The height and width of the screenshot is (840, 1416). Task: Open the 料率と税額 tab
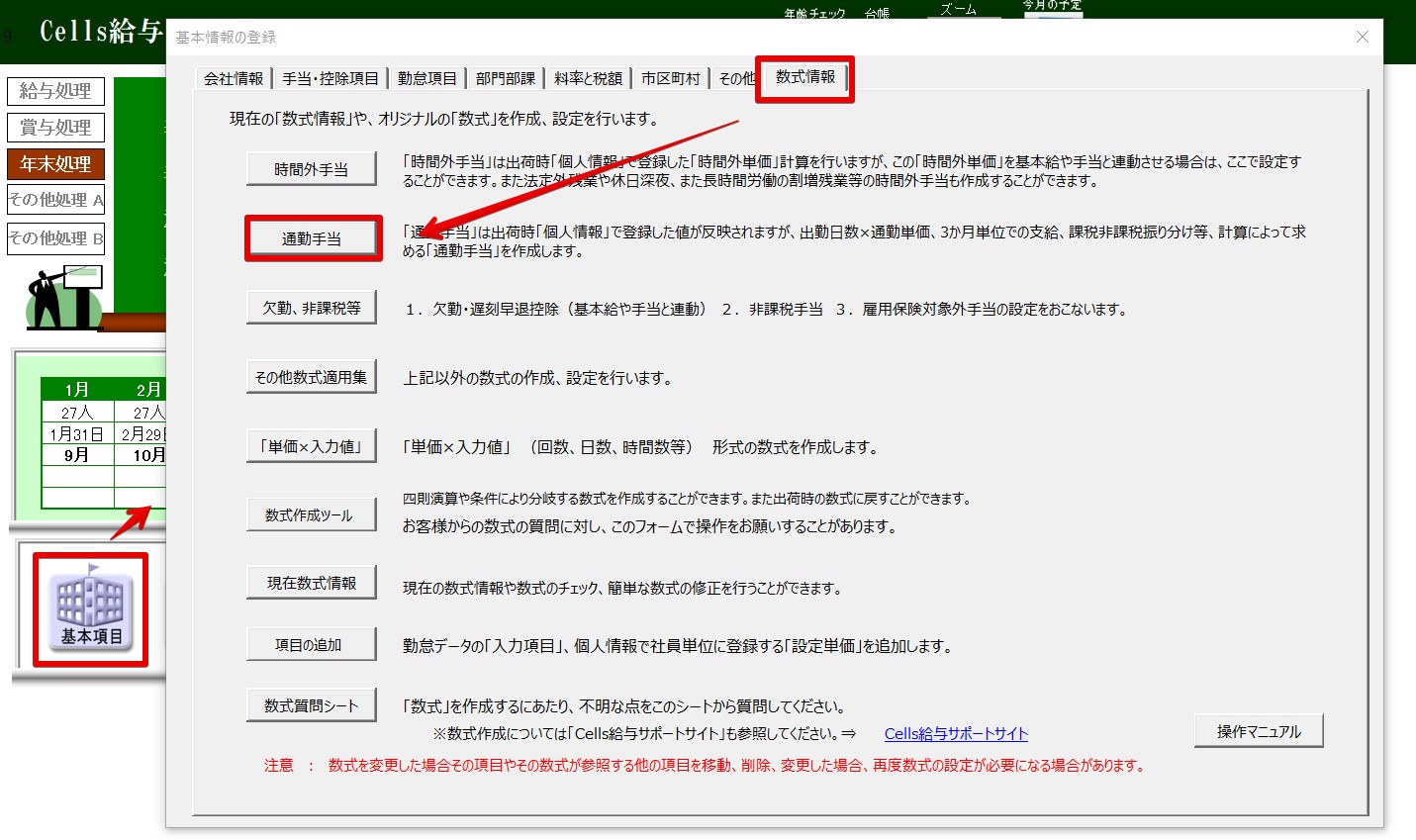pyautogui.click(x=588, y=78)
